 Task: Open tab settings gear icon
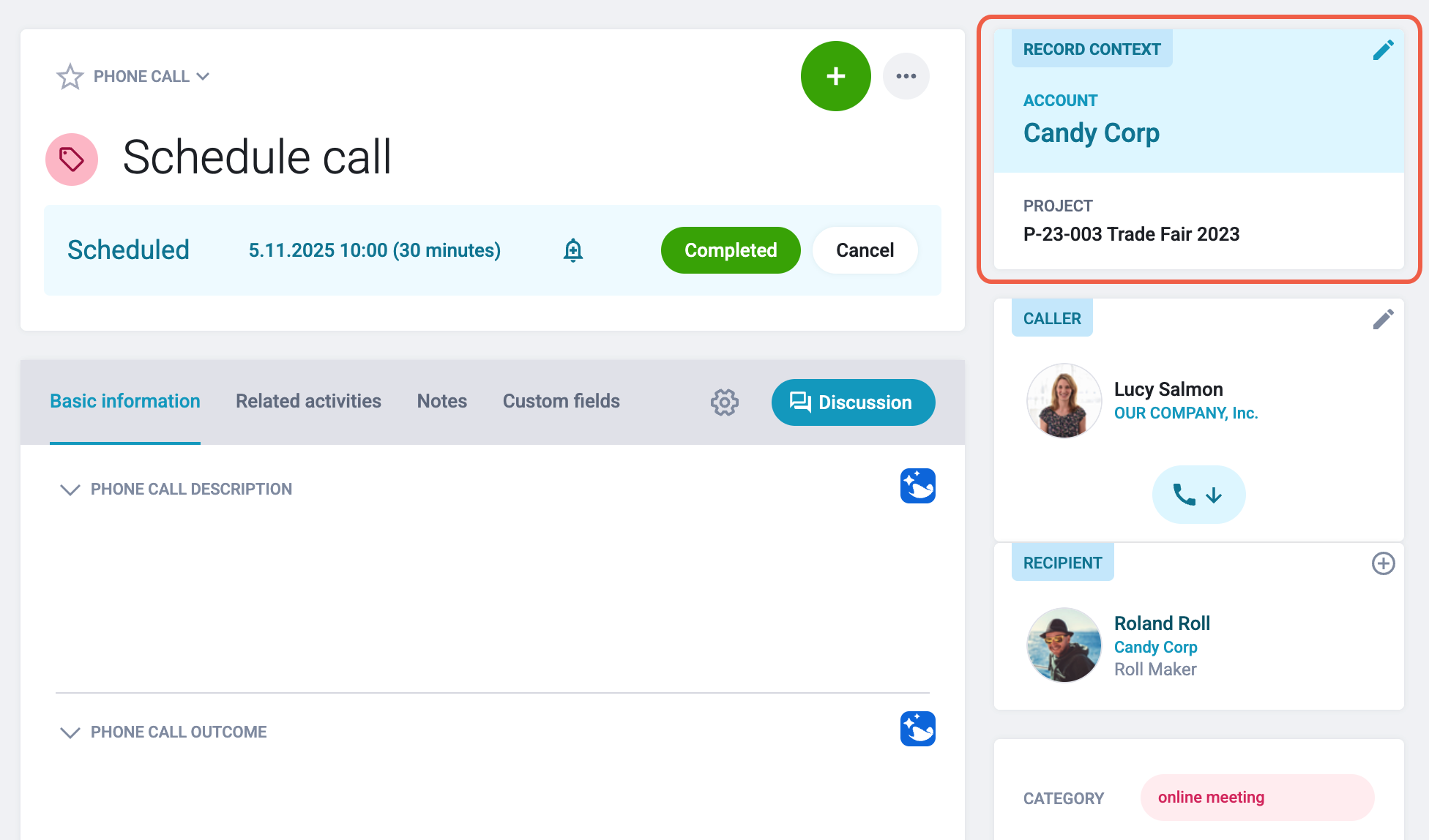[725, 402]
